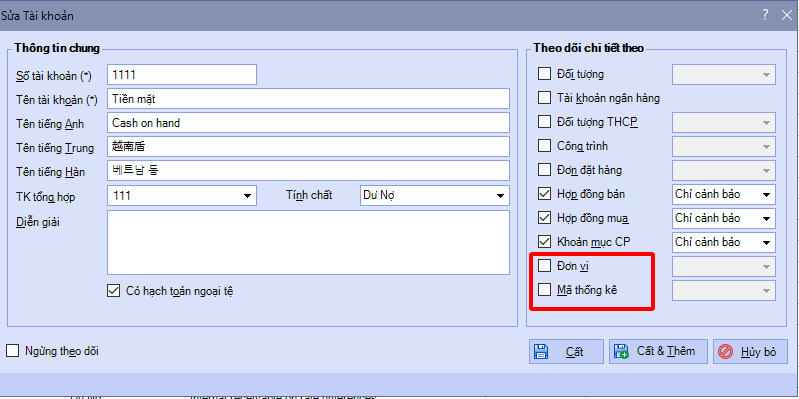
Task: Click the Diễn giải label
Action: (38, 222)
